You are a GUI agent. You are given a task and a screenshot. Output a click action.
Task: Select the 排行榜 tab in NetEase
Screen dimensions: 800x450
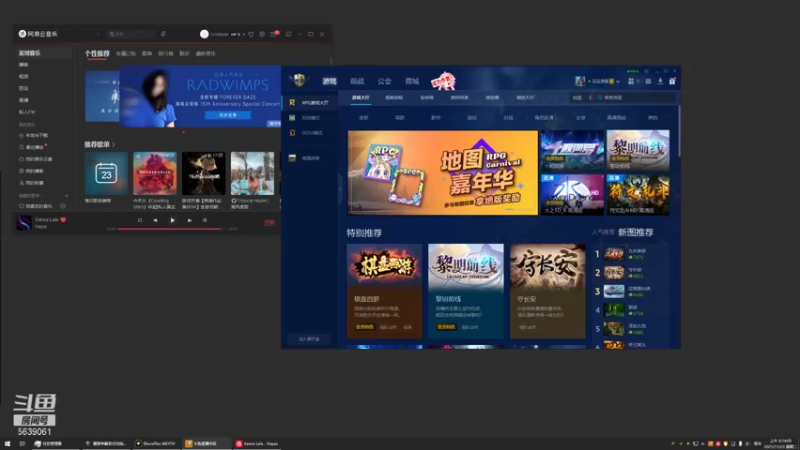165,54
